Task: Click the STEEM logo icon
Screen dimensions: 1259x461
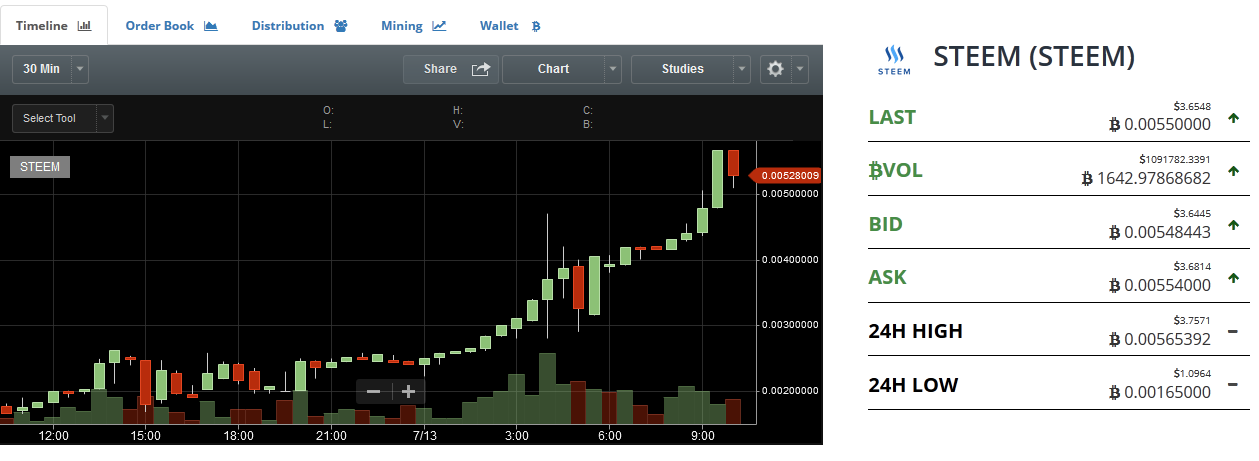Action: pyautogui.click(x=894, y=61)
